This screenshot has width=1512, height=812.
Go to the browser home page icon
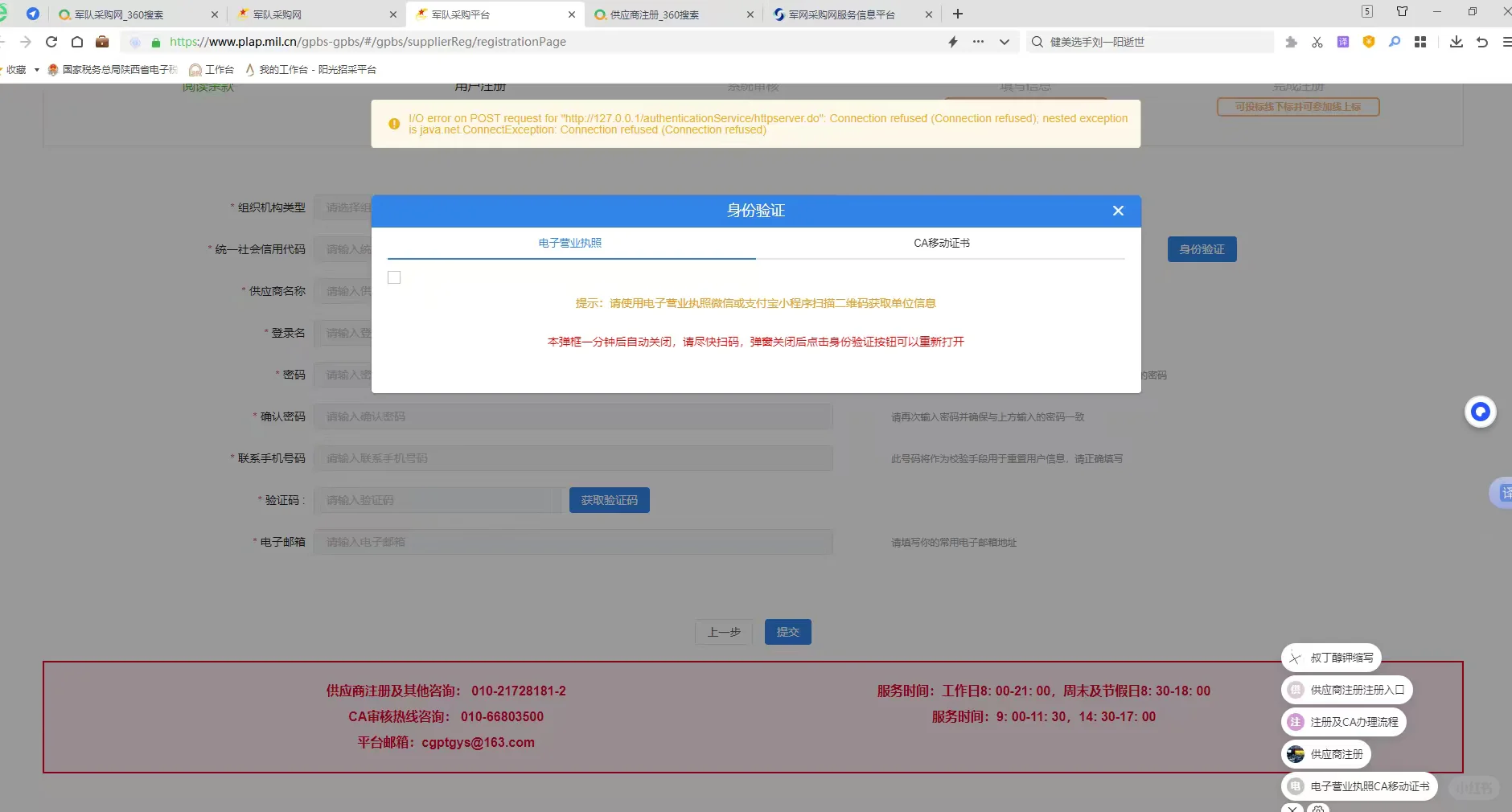[77, 42]
